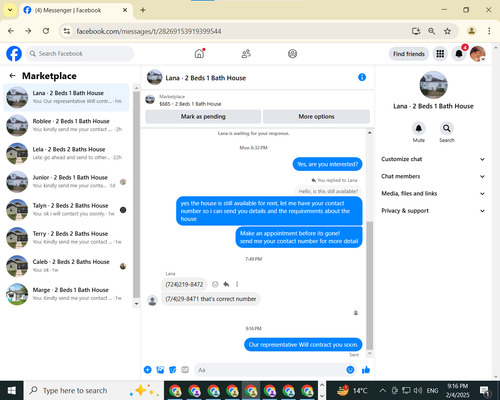Open the Home feed icon

click(x=199, y=53)
